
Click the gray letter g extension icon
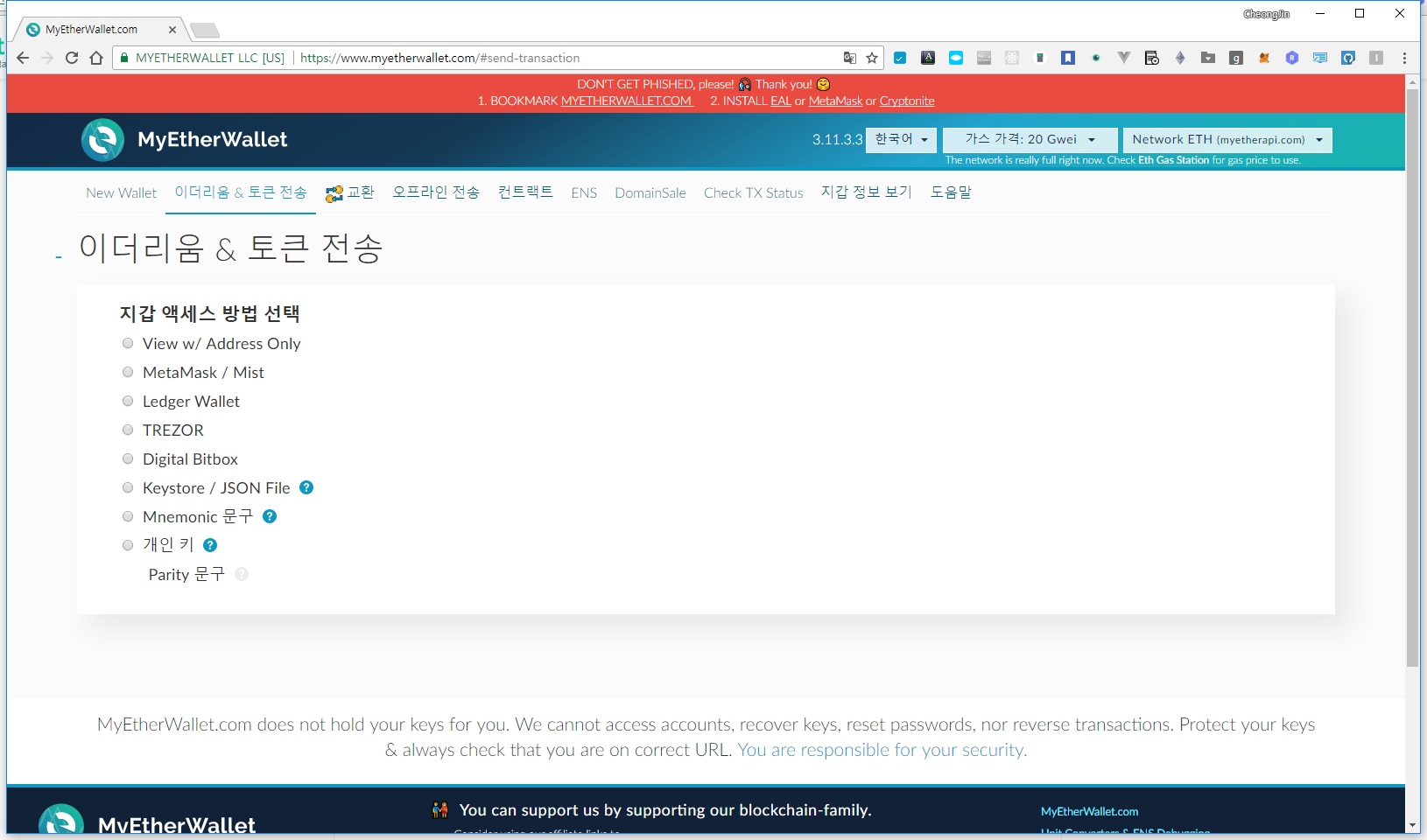tap(1236, 58)
